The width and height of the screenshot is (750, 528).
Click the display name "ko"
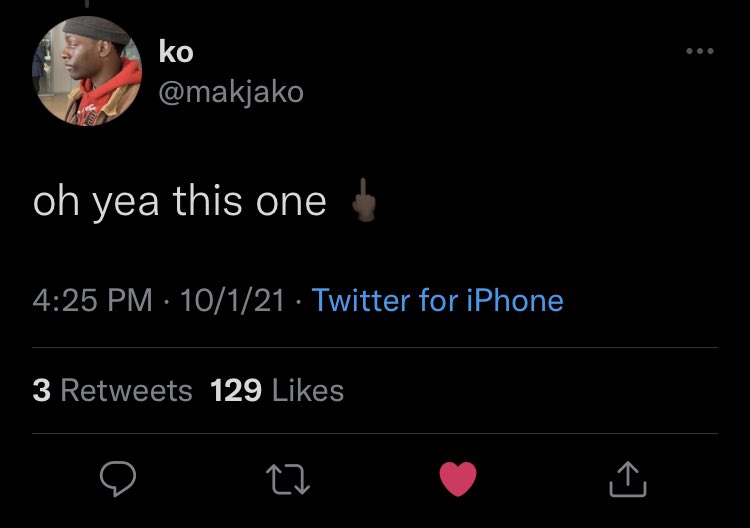pos(175,51)
